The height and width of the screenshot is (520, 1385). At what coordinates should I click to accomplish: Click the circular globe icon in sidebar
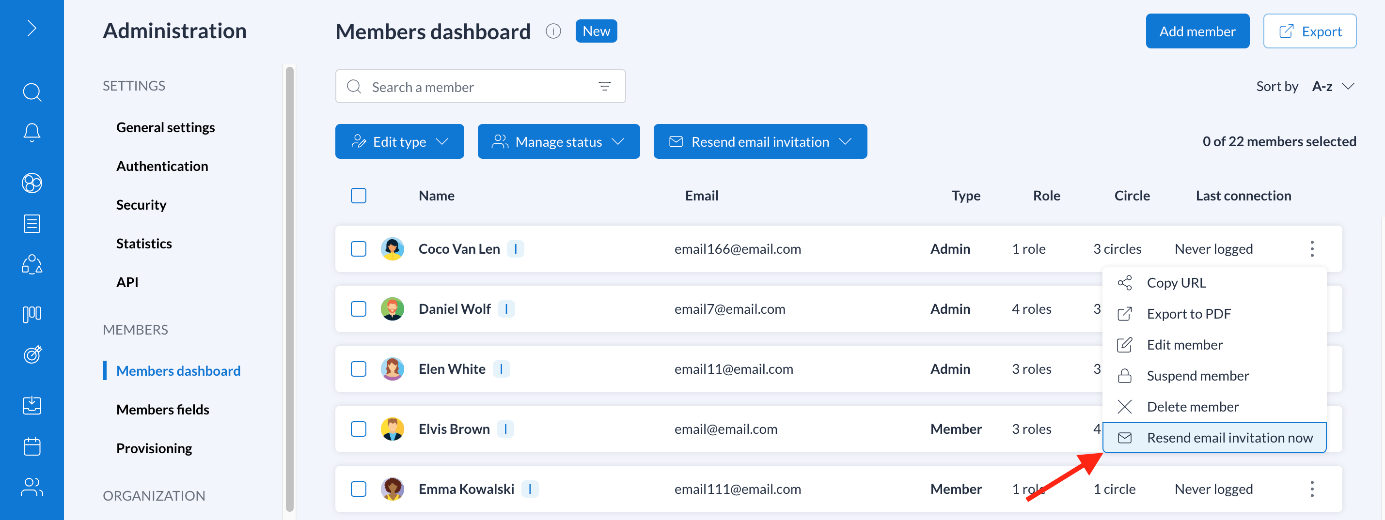[32, 183]
